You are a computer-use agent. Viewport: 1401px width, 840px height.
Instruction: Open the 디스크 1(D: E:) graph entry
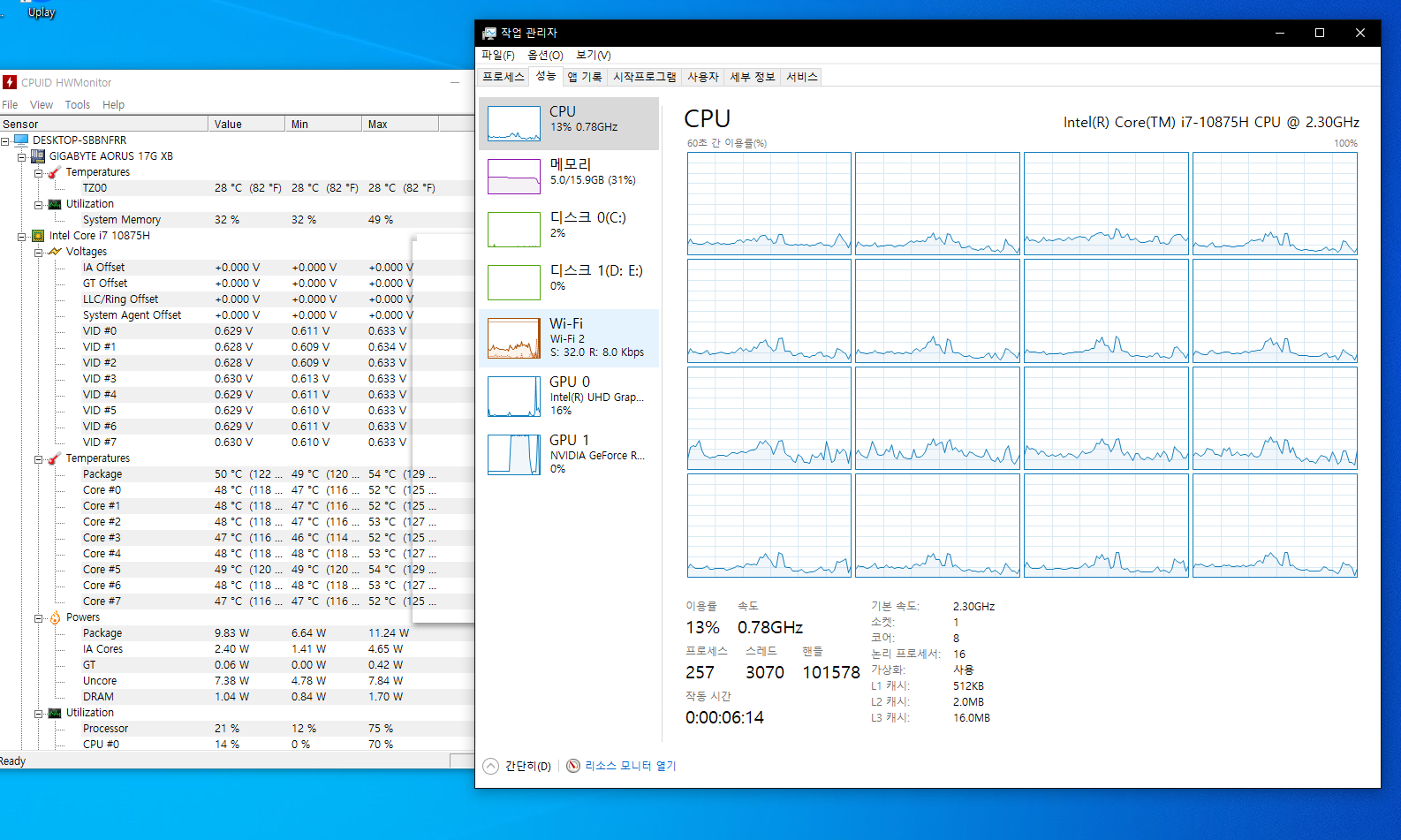pos(569,283)
